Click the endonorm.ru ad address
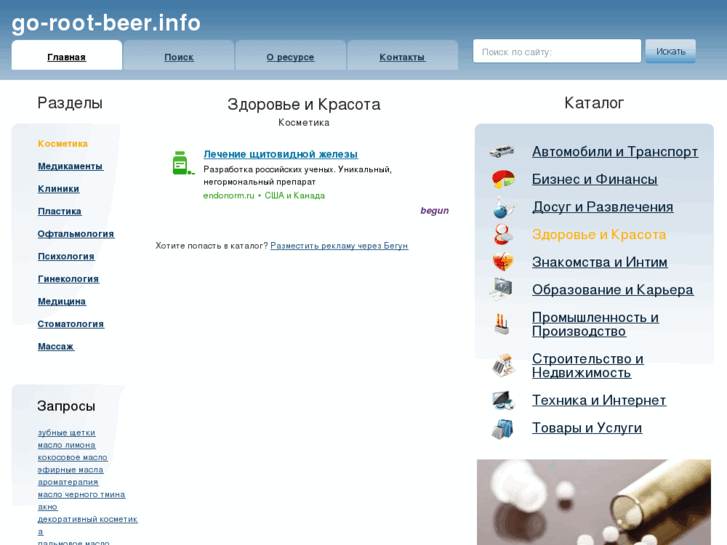This screenshot has width=727, height=545. (229, 195)
